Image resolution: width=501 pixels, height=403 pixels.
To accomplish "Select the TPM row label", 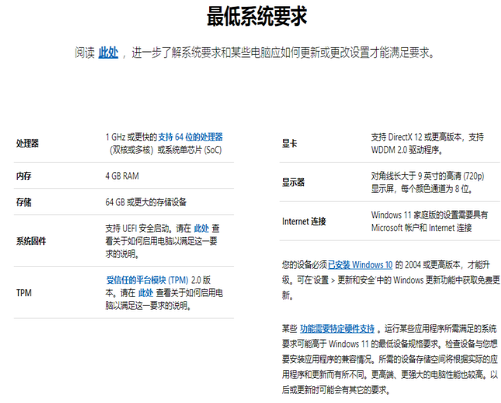I will point(24,293).
